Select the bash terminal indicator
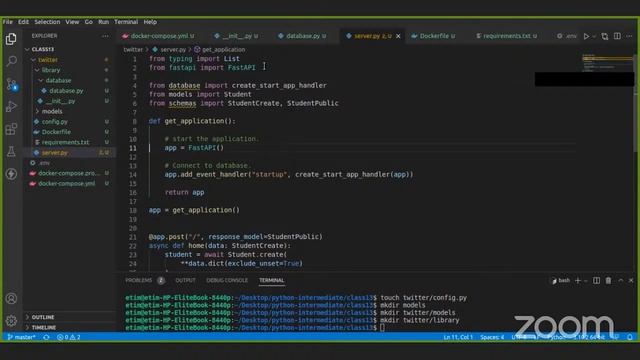This screenshot has height=360, width=640. point(561,280)
